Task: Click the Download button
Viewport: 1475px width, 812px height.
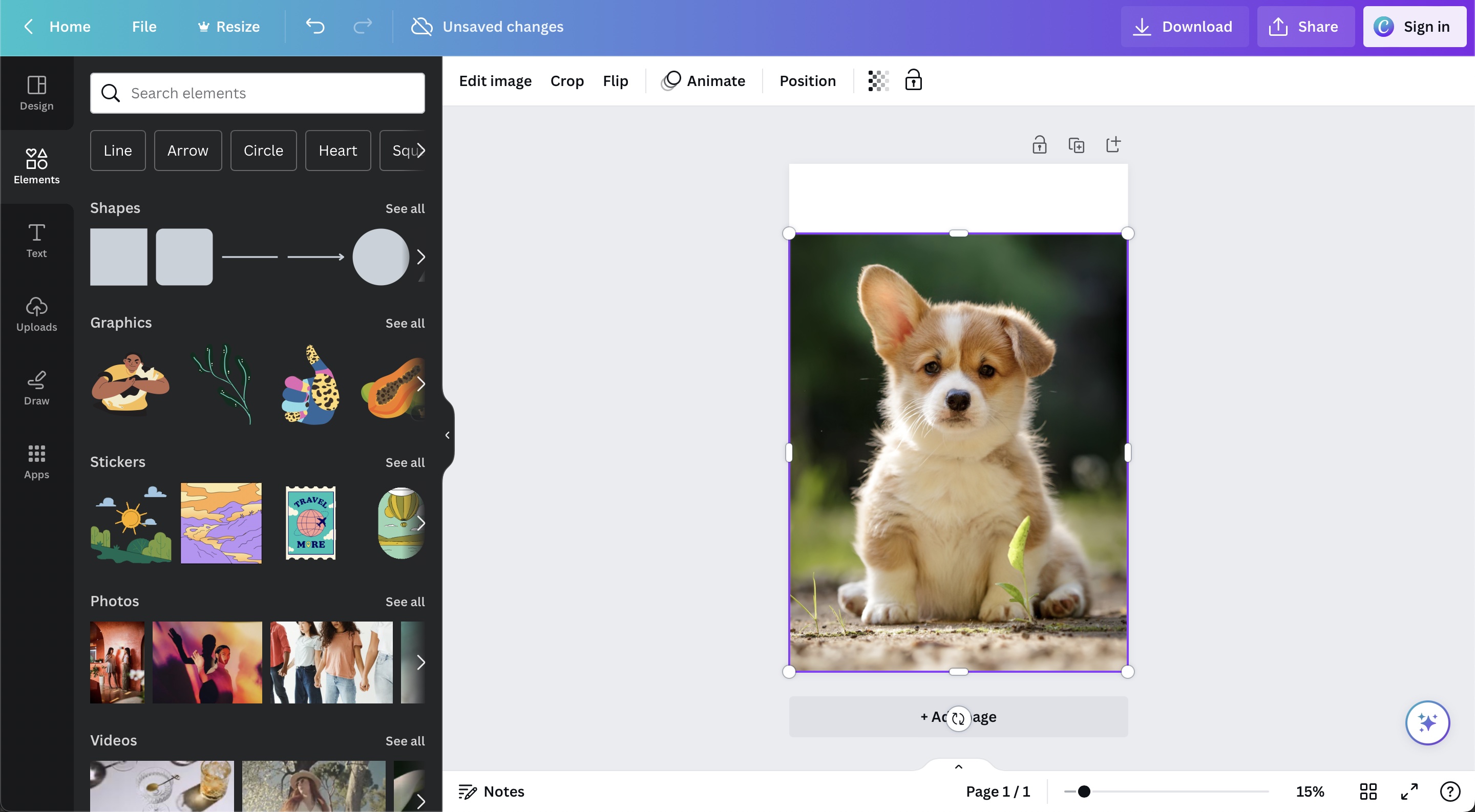Action: tap(1184, 26)
